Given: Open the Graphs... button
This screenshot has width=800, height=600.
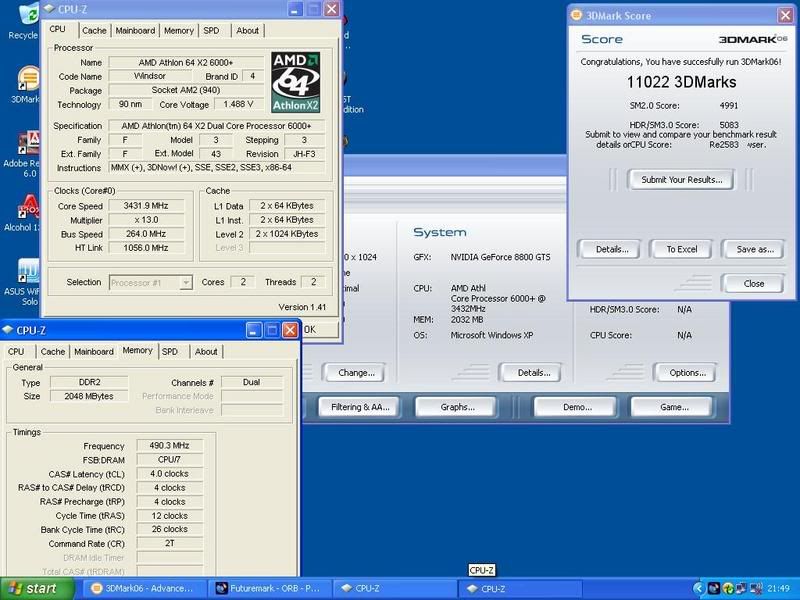Looking at the screenshot, I should tap(457, 407).
